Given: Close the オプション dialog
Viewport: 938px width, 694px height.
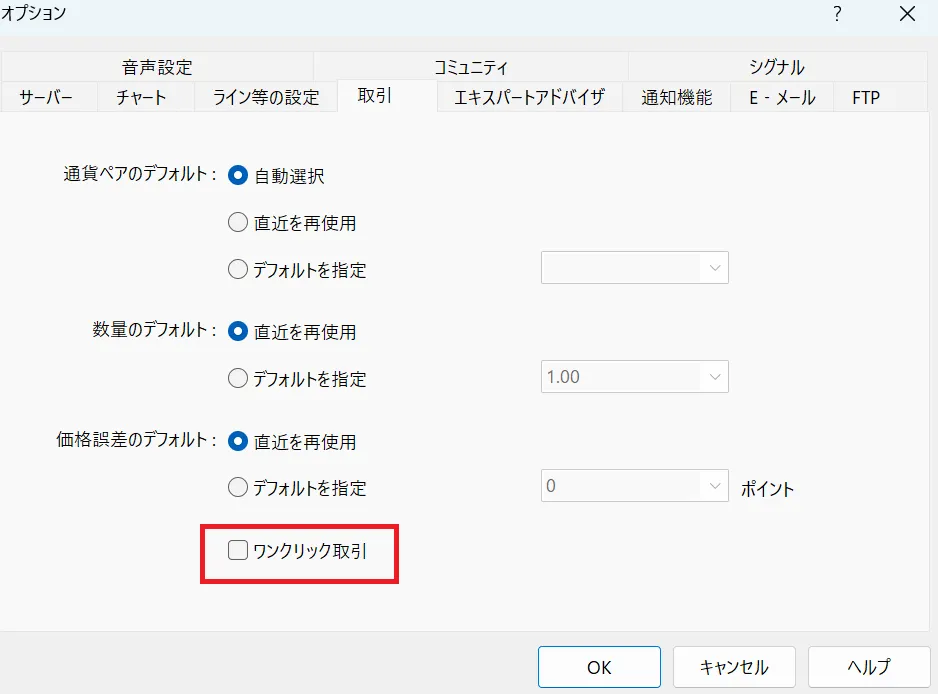Looking at the screenshot, I should [x=907, y=14].
